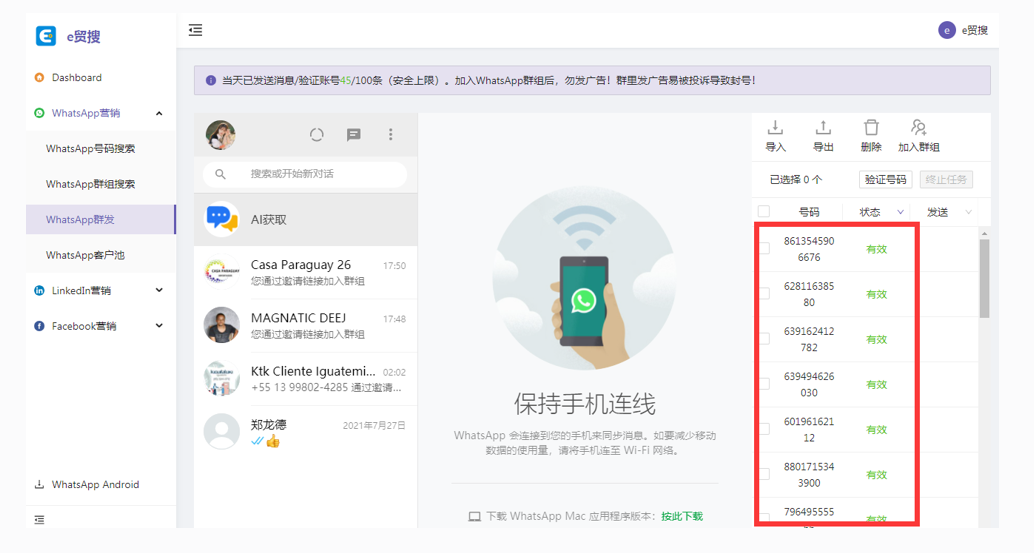This screenshot has height=553, width=1034.
Task: Open MAGNATIC DEEJ chat
Action: coord(306,326)
